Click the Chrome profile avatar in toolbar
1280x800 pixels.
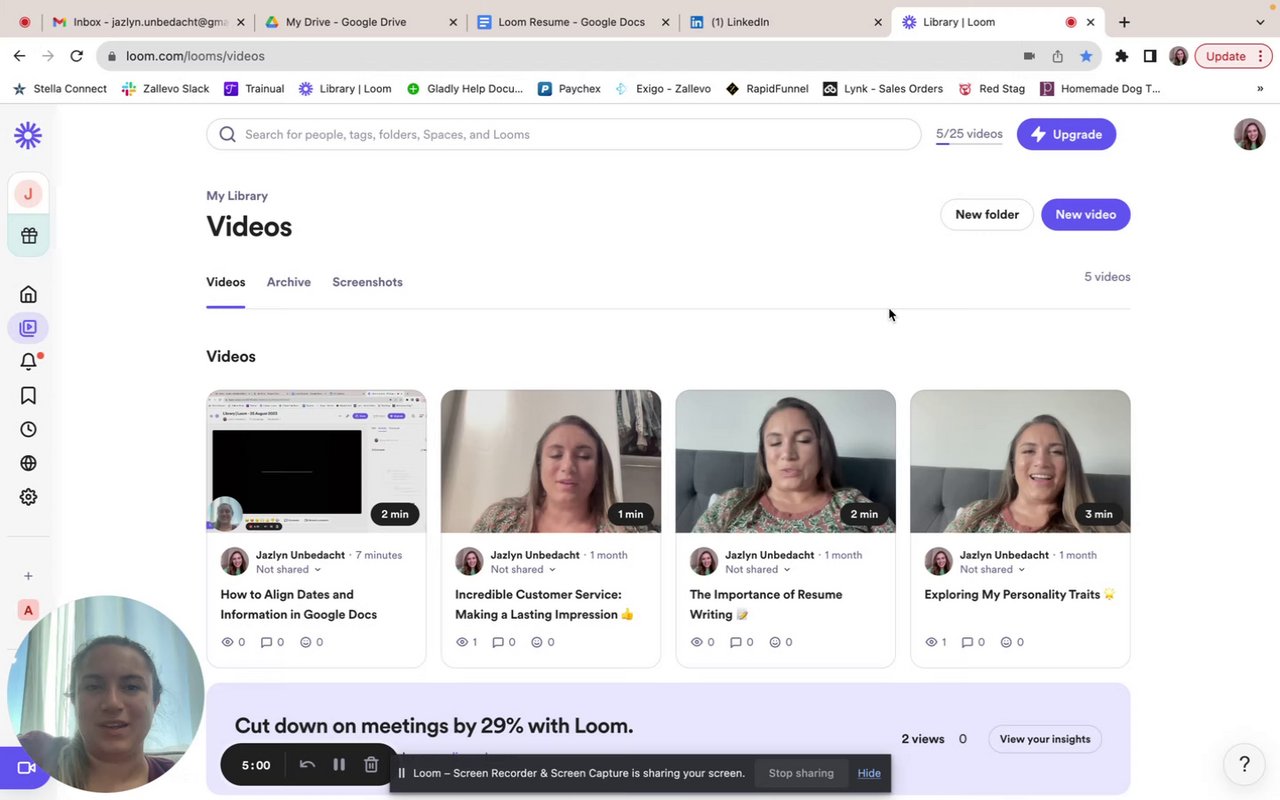coord(1179,56)
